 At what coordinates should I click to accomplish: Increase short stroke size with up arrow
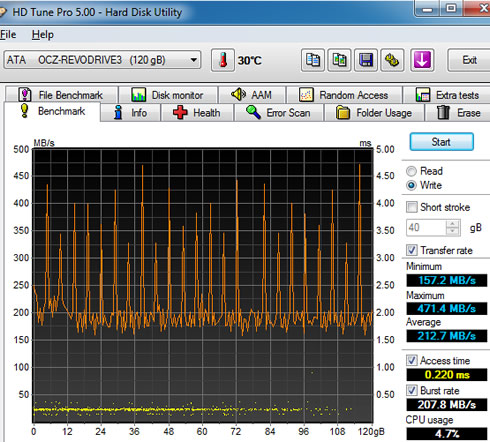pyautogui.click(x=453, y=224)
